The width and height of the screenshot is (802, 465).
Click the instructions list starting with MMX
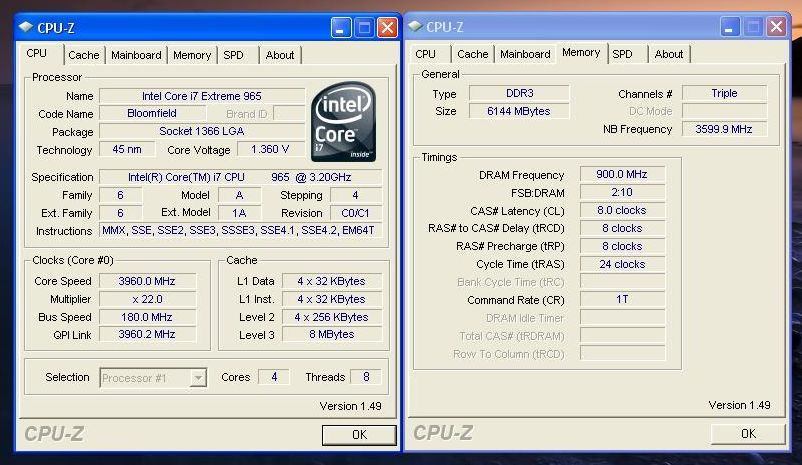[240, 231]
